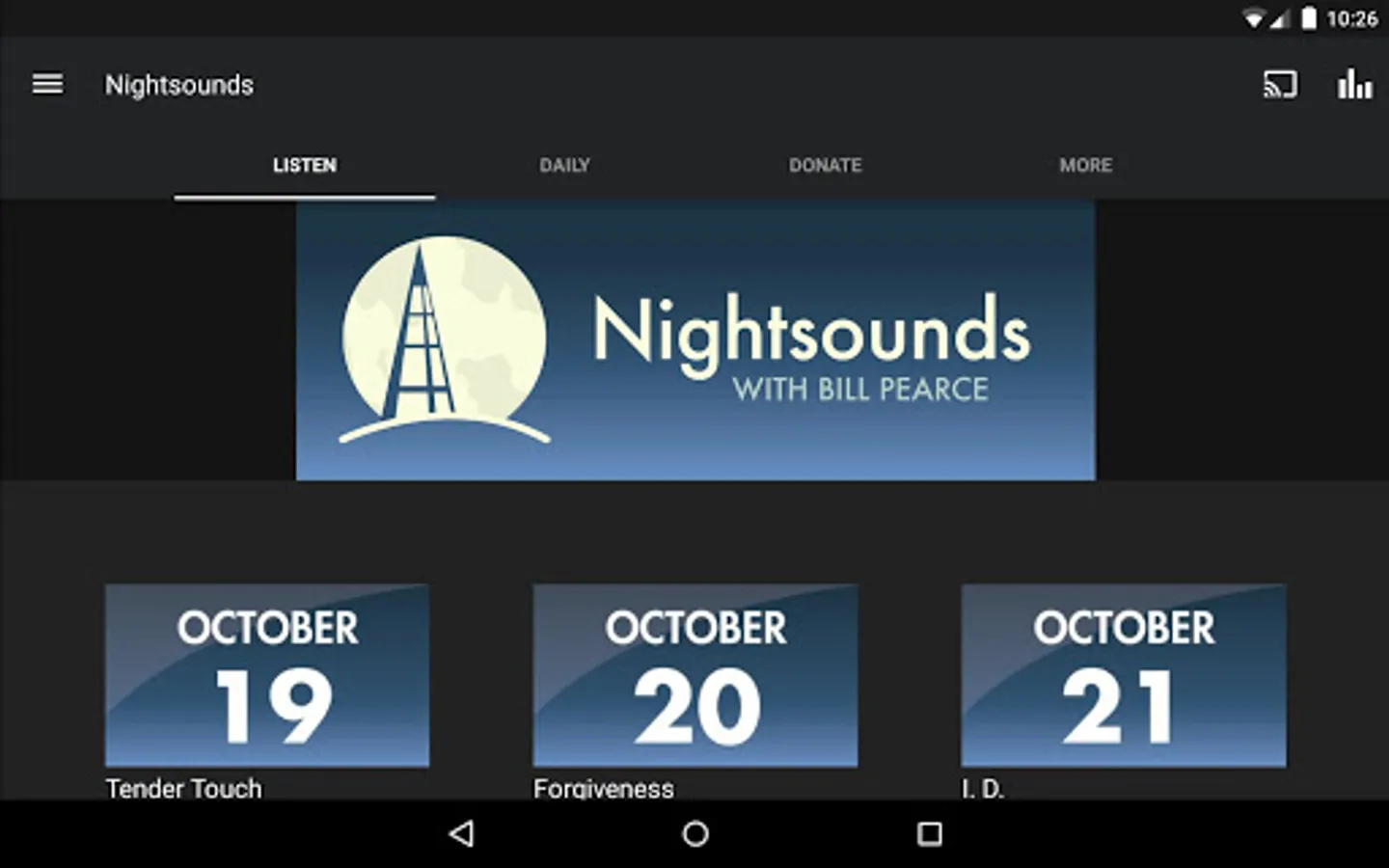Viewport: 1389px width, 868px height.
Task: Select the I. D. episode title
Action: pos(983,788)
